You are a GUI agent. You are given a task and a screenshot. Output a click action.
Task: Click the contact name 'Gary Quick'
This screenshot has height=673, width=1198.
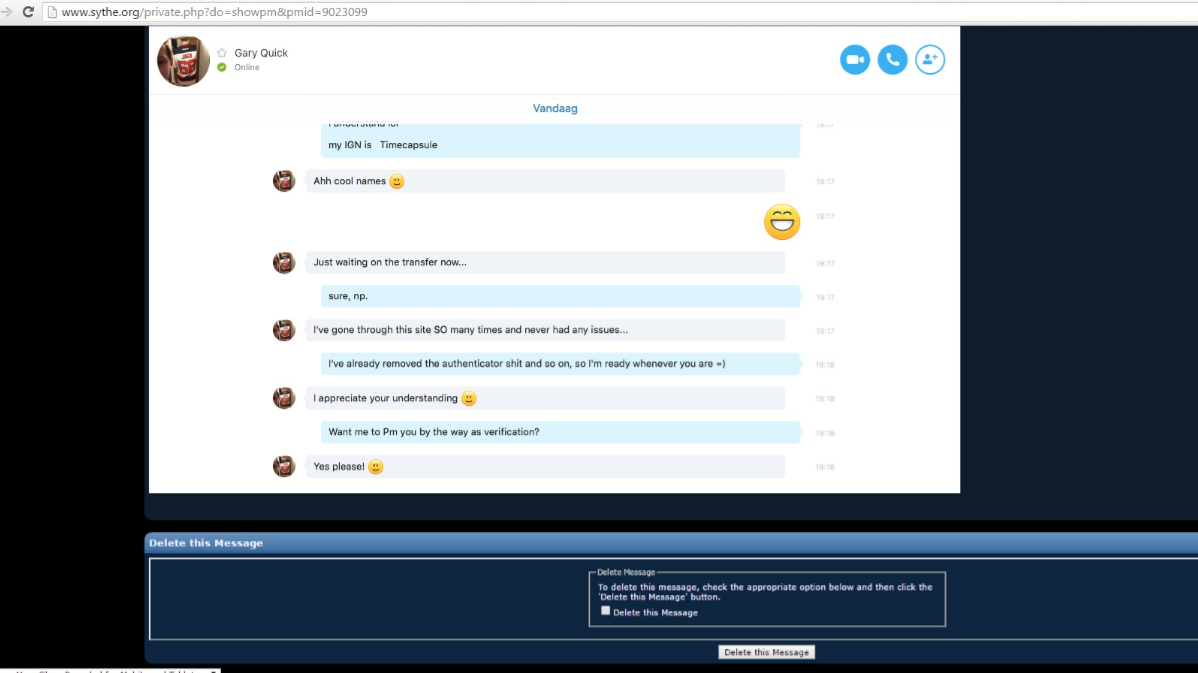pyautogui.click(x=261, y=53)
